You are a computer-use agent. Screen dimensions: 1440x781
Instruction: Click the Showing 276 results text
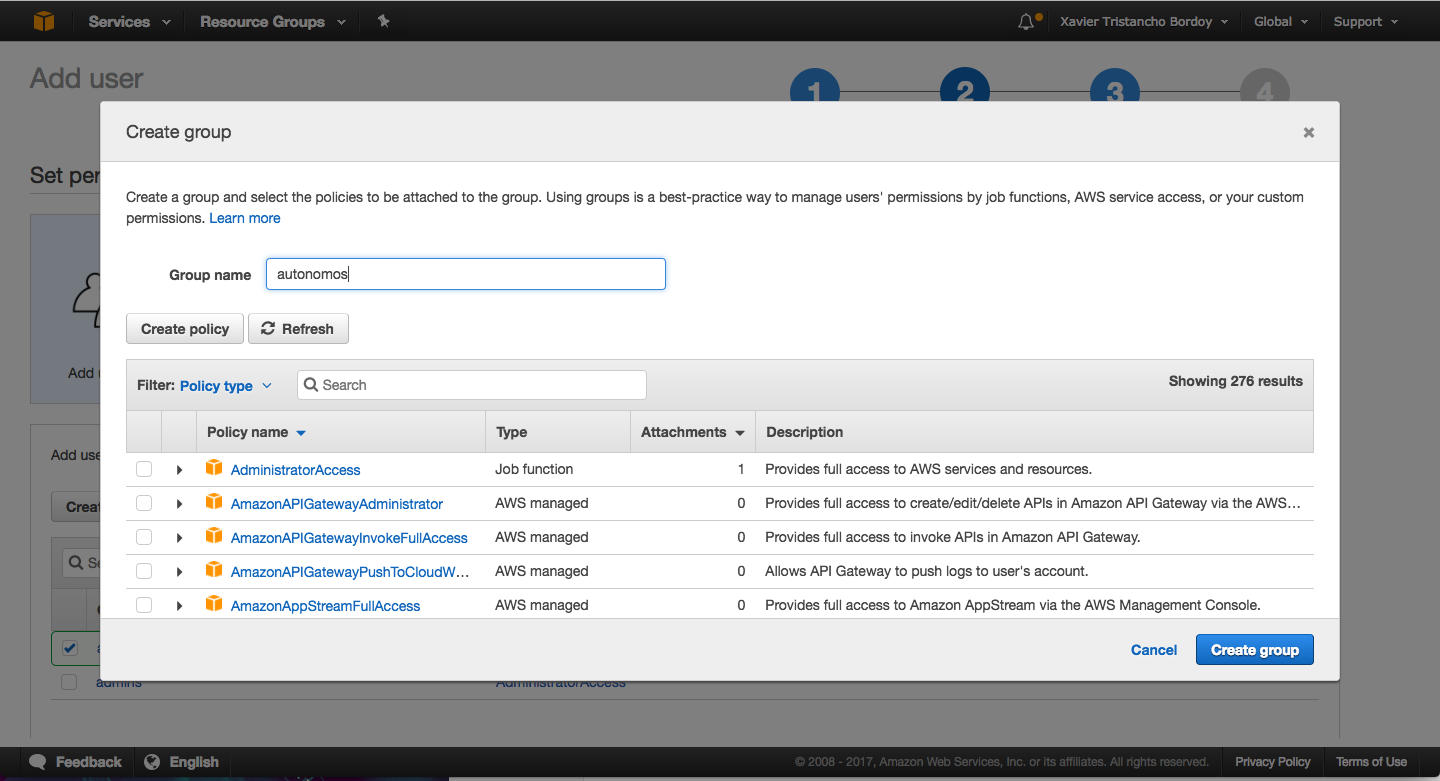pos(1236,381)
